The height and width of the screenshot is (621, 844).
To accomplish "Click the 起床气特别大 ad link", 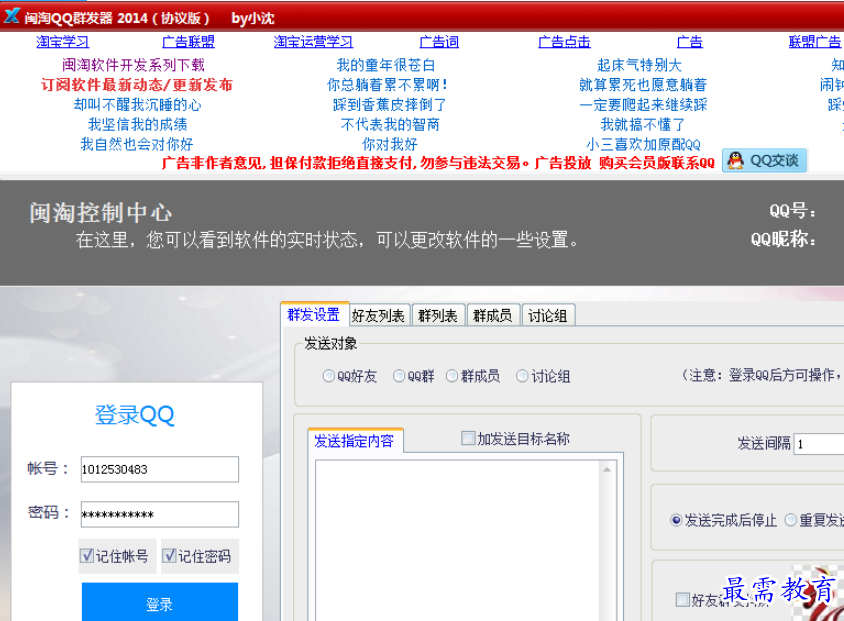I will tap(639, 65).
